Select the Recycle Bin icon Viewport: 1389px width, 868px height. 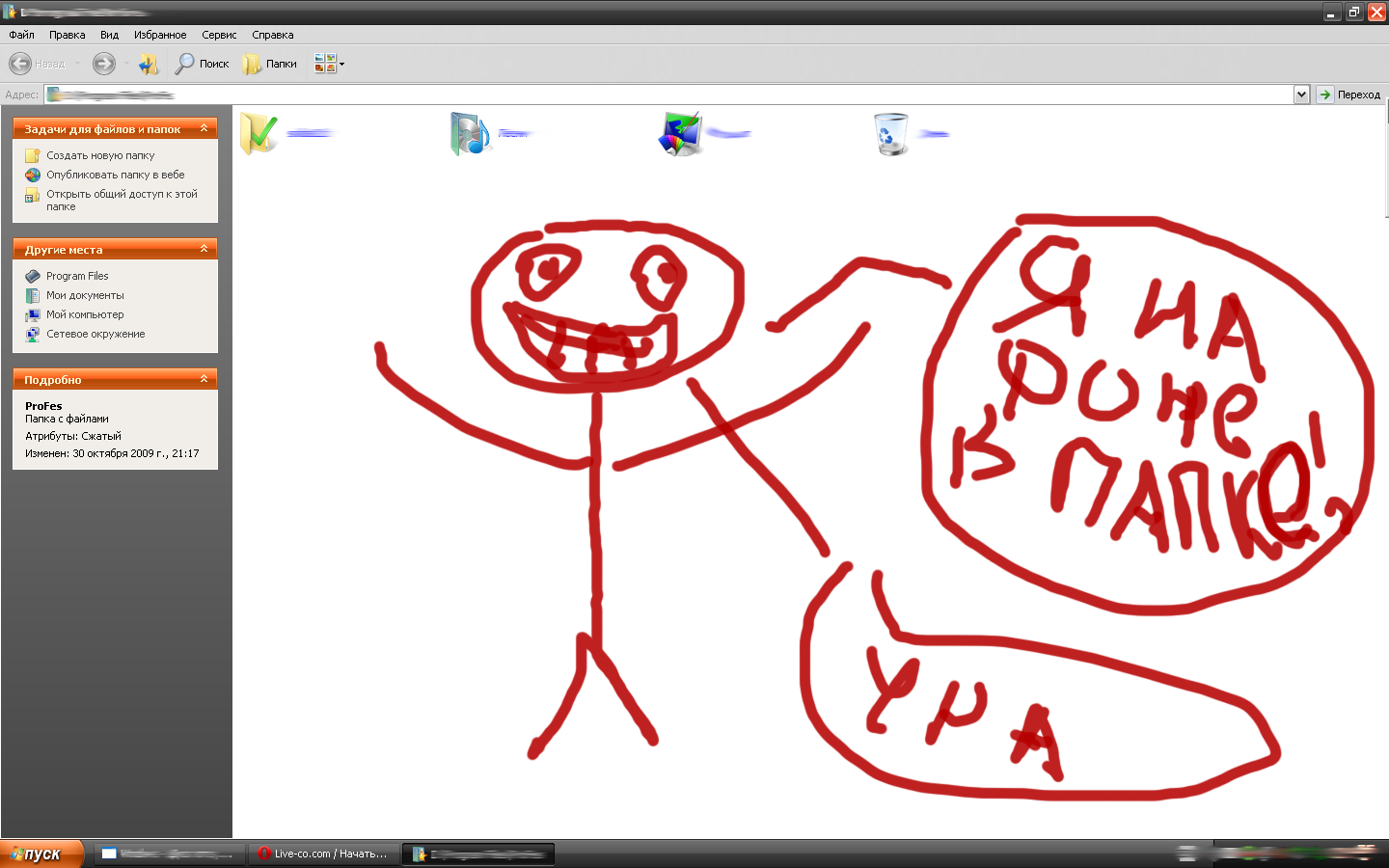click(x=890, y=133)
